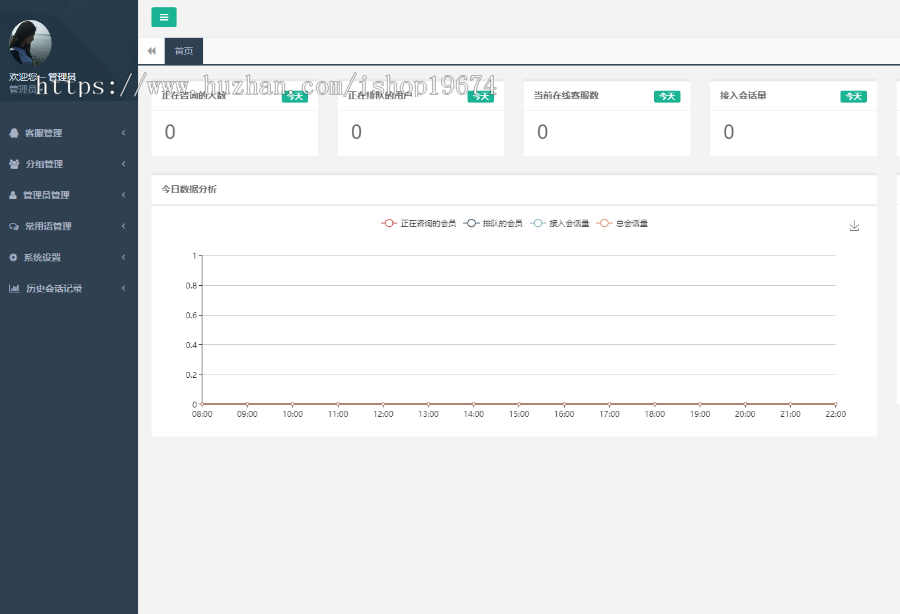Expand the 历史会话记录 submenu arrow
Screen dimensions: 900x614
tap(123, 288)
